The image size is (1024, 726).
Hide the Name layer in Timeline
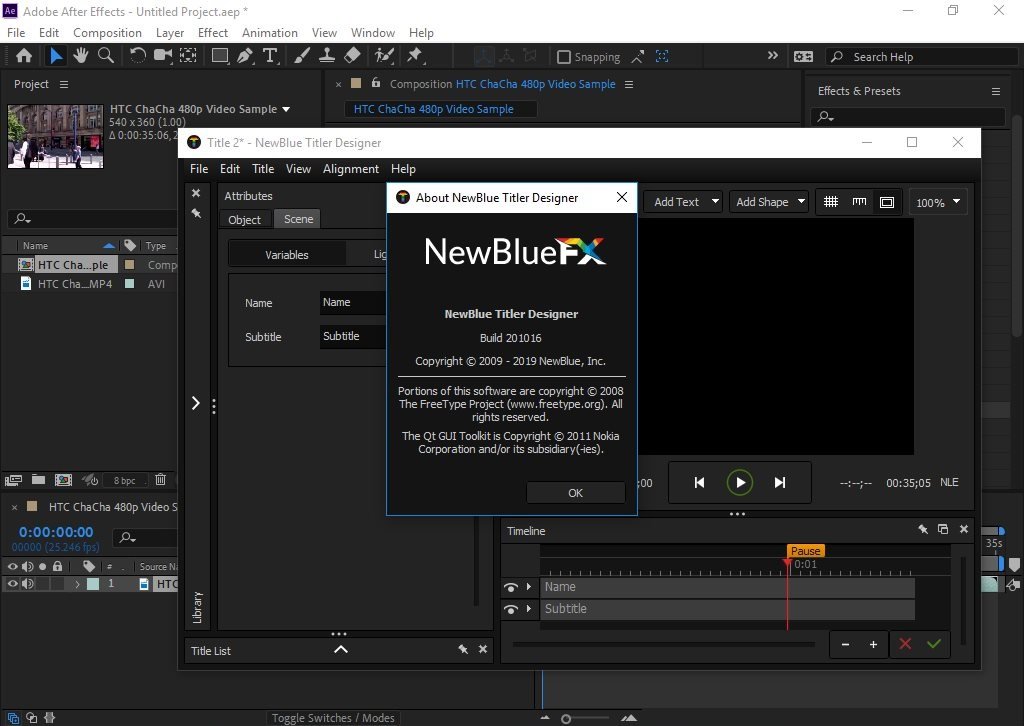511,588
